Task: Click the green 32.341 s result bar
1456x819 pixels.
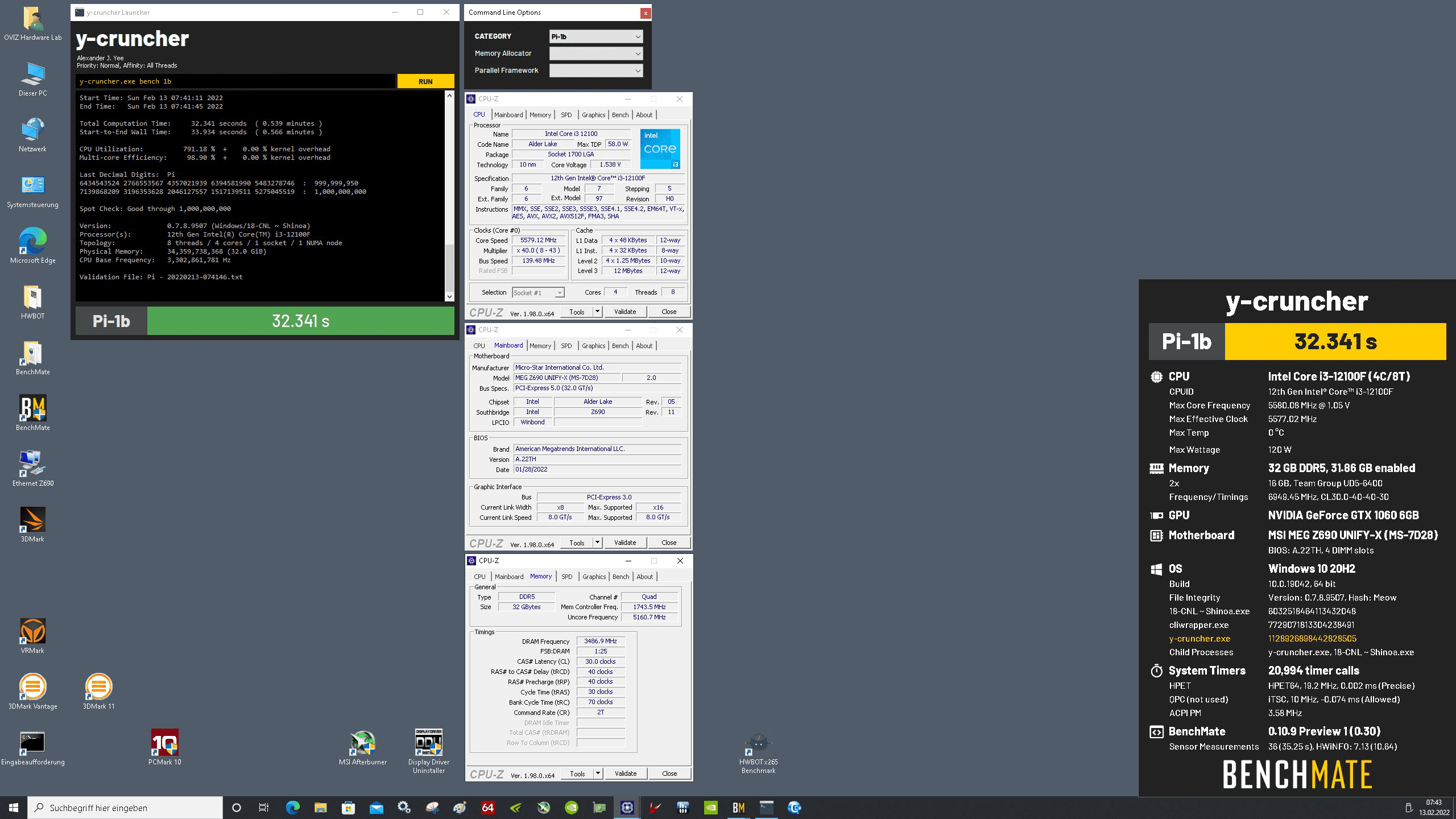Action: tap(300, 321)
